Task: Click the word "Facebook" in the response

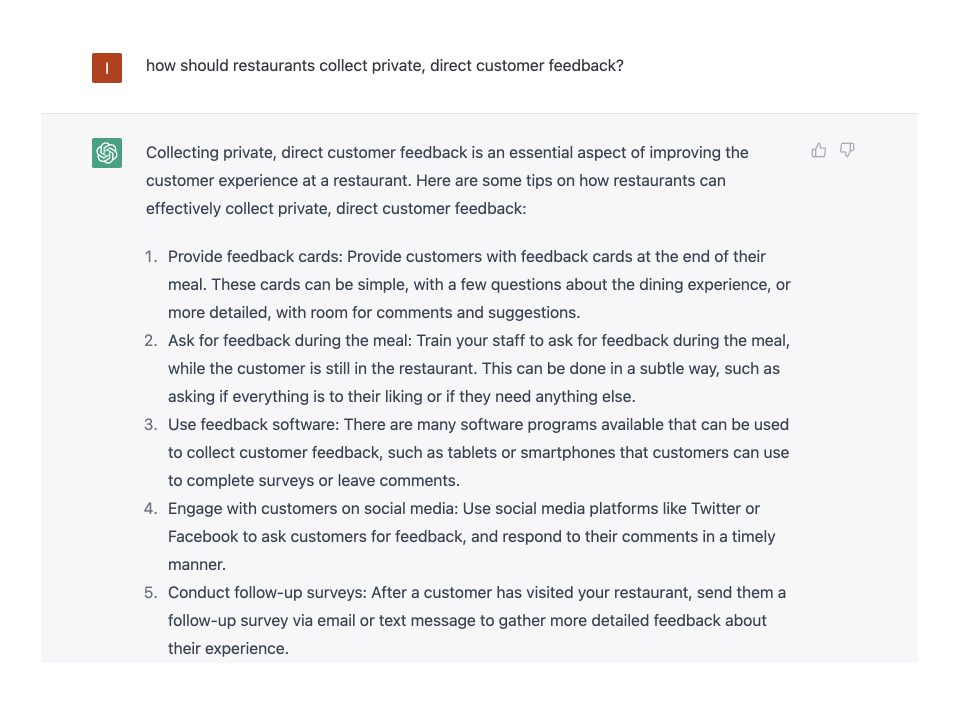Action: pyautogui.click(x=204, y=536)
